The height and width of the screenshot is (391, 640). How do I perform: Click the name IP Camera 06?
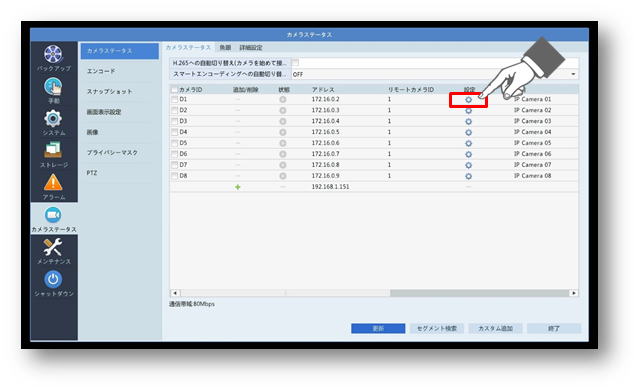point(532,154)
